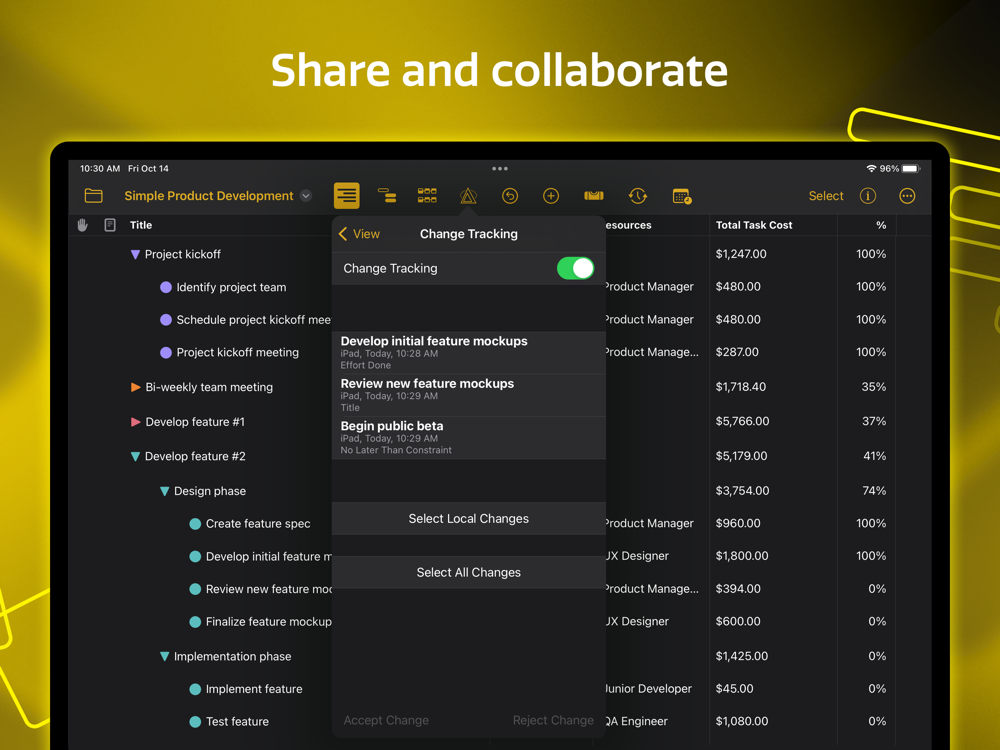
Task: Select the 35% completion cell
Action: tap(874, 386)
